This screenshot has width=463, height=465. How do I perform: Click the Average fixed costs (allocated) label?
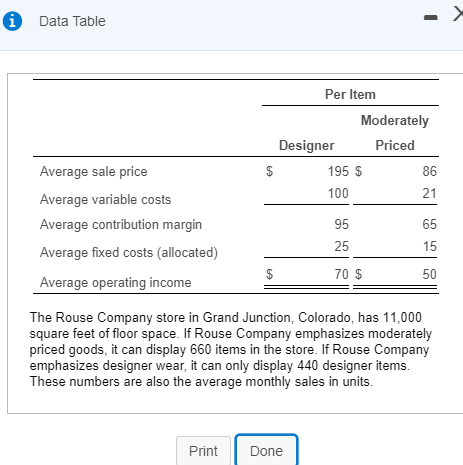click(129, 252)
